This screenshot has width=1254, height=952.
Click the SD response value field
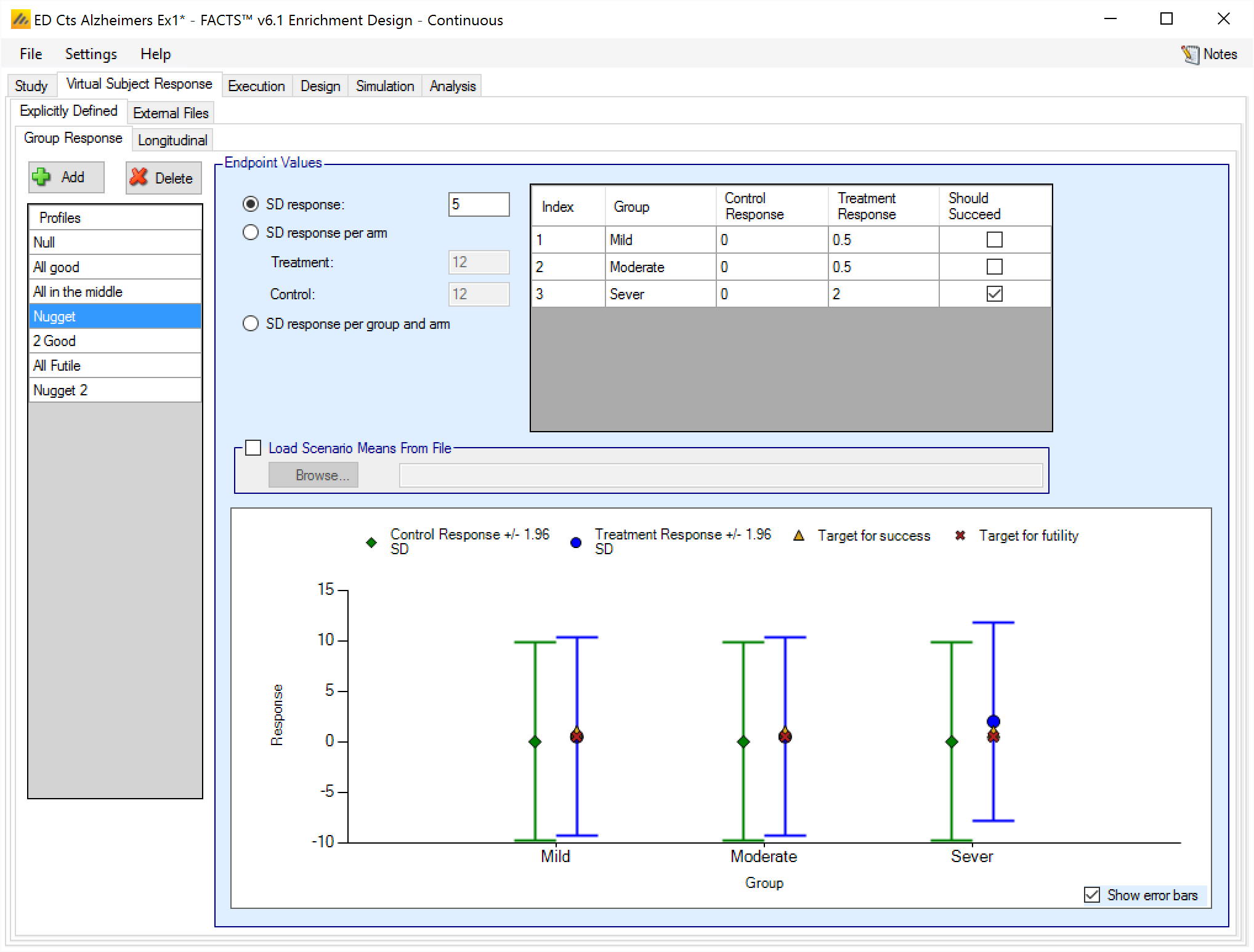click(479, 204)
